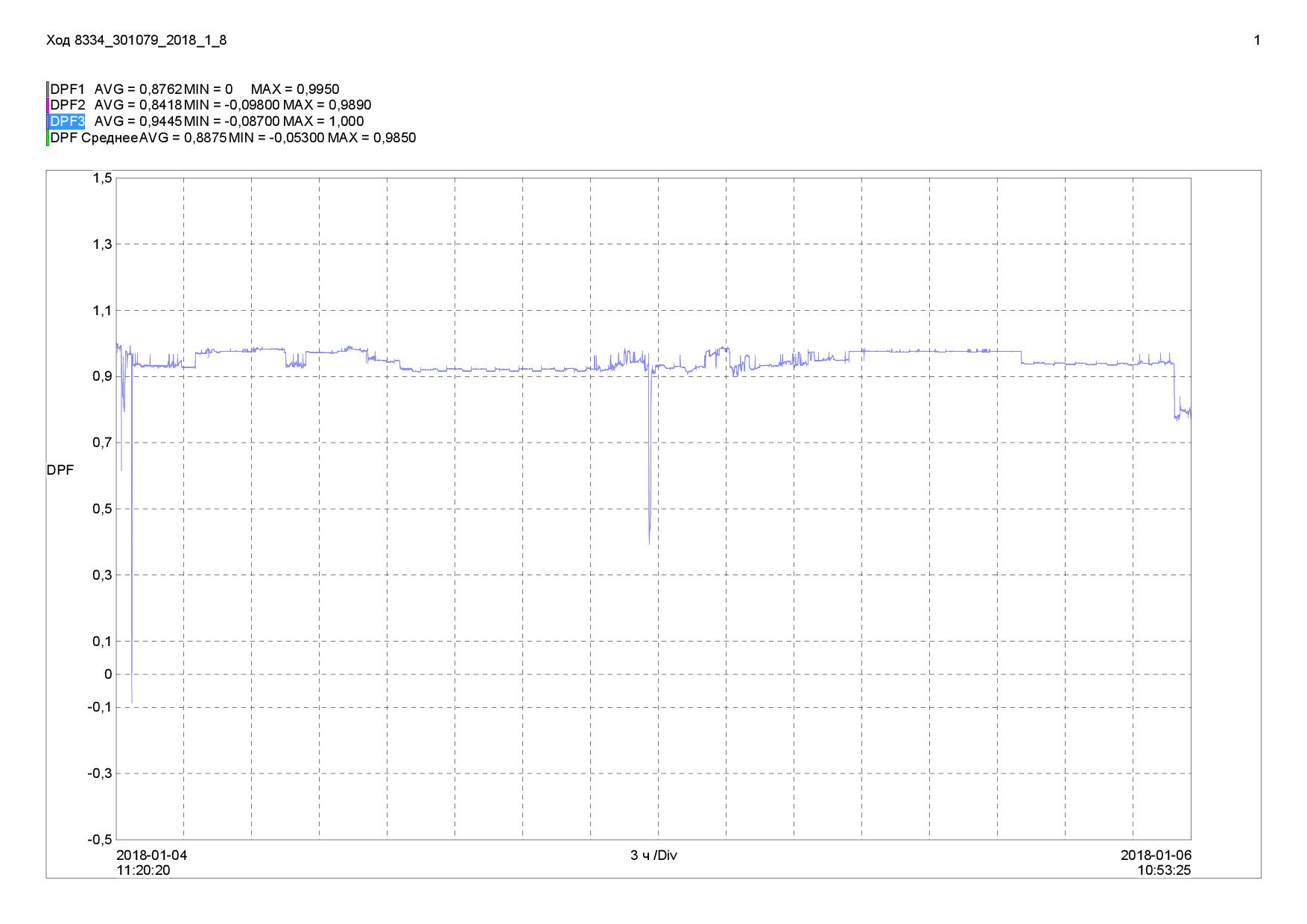
Task: Click the green DPF Среднее color marker
Action: pyautogui.click(x=48, y=138)
